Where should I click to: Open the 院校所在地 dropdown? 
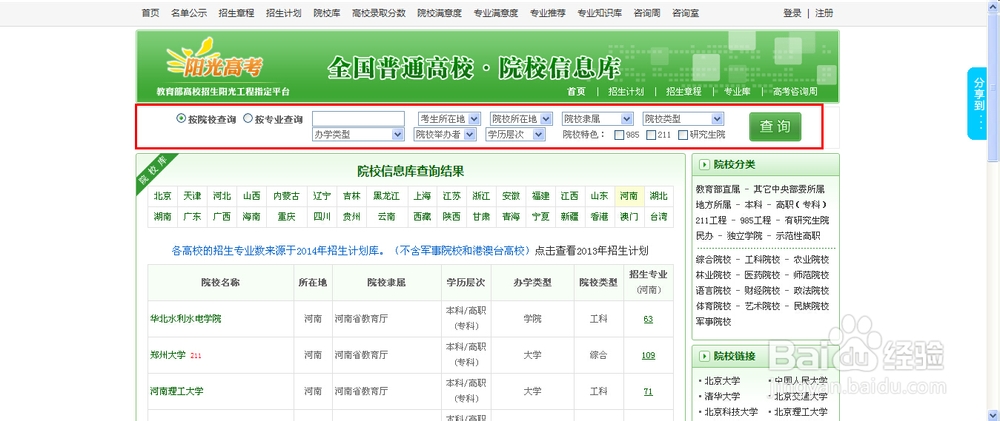521,119
